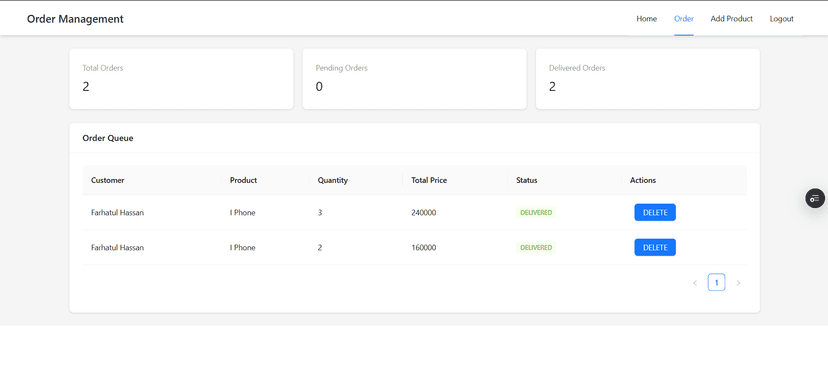Open the floating settings icon at right edge
The height and width of the screenshot is (374, 828).
815,198
